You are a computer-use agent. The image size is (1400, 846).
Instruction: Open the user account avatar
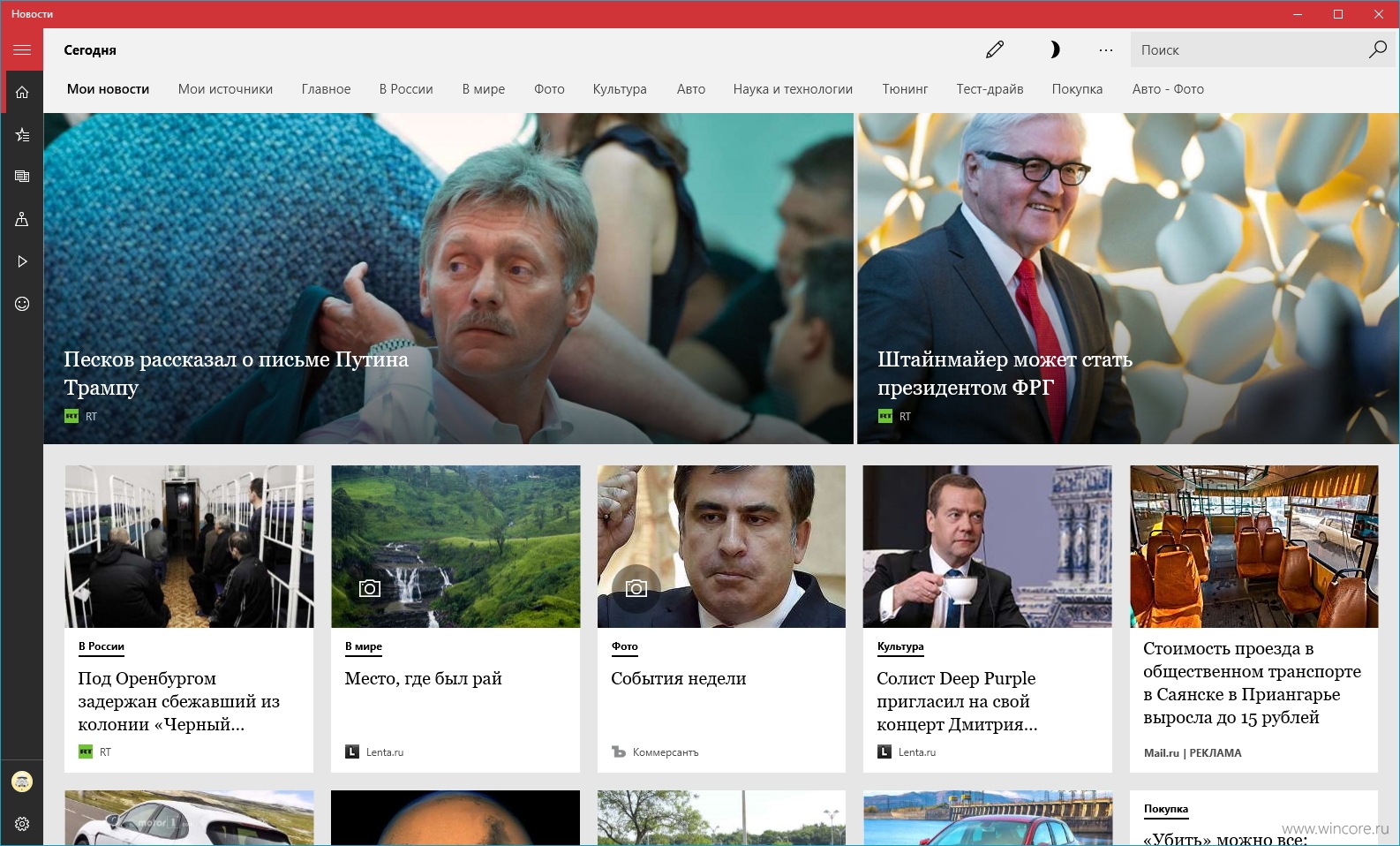pos(22,782)
